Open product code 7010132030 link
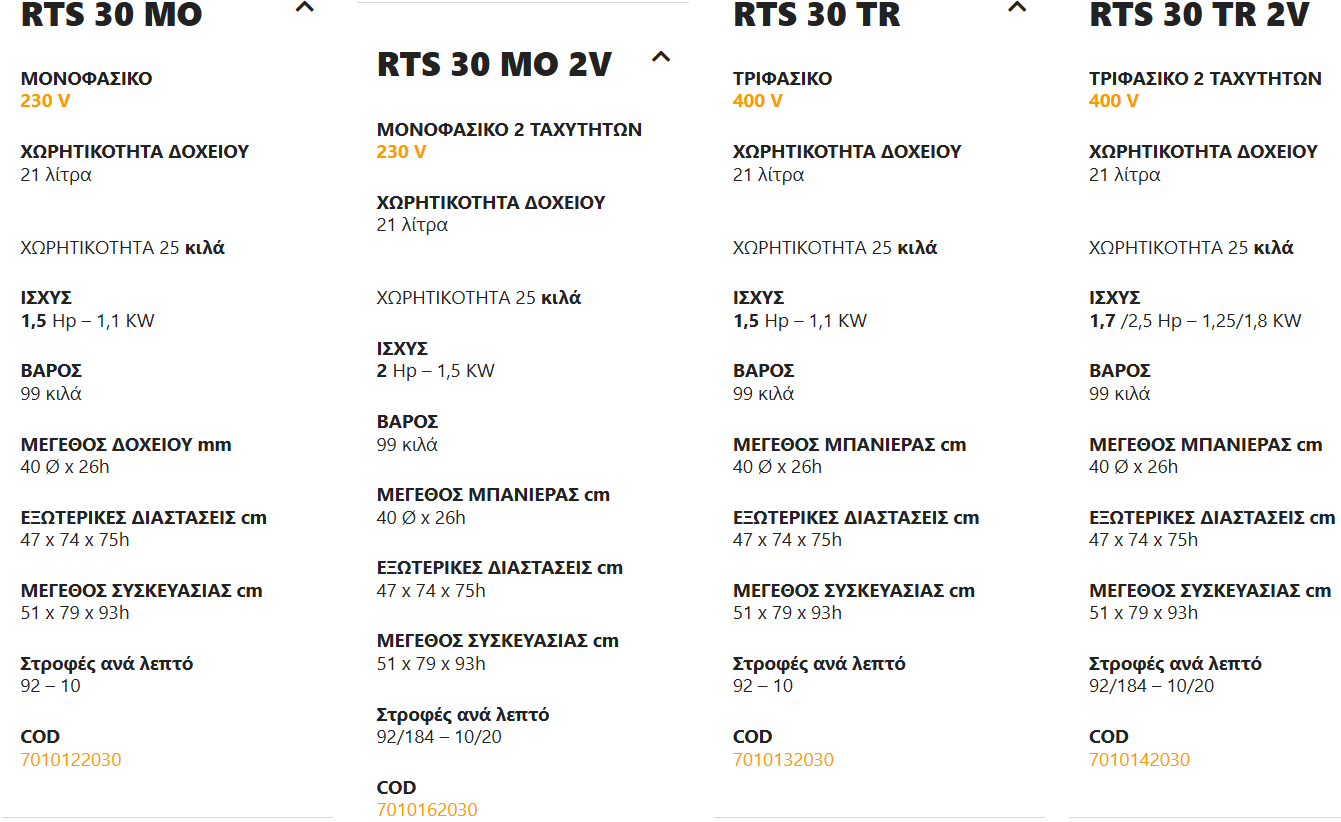 click(783, 760)
